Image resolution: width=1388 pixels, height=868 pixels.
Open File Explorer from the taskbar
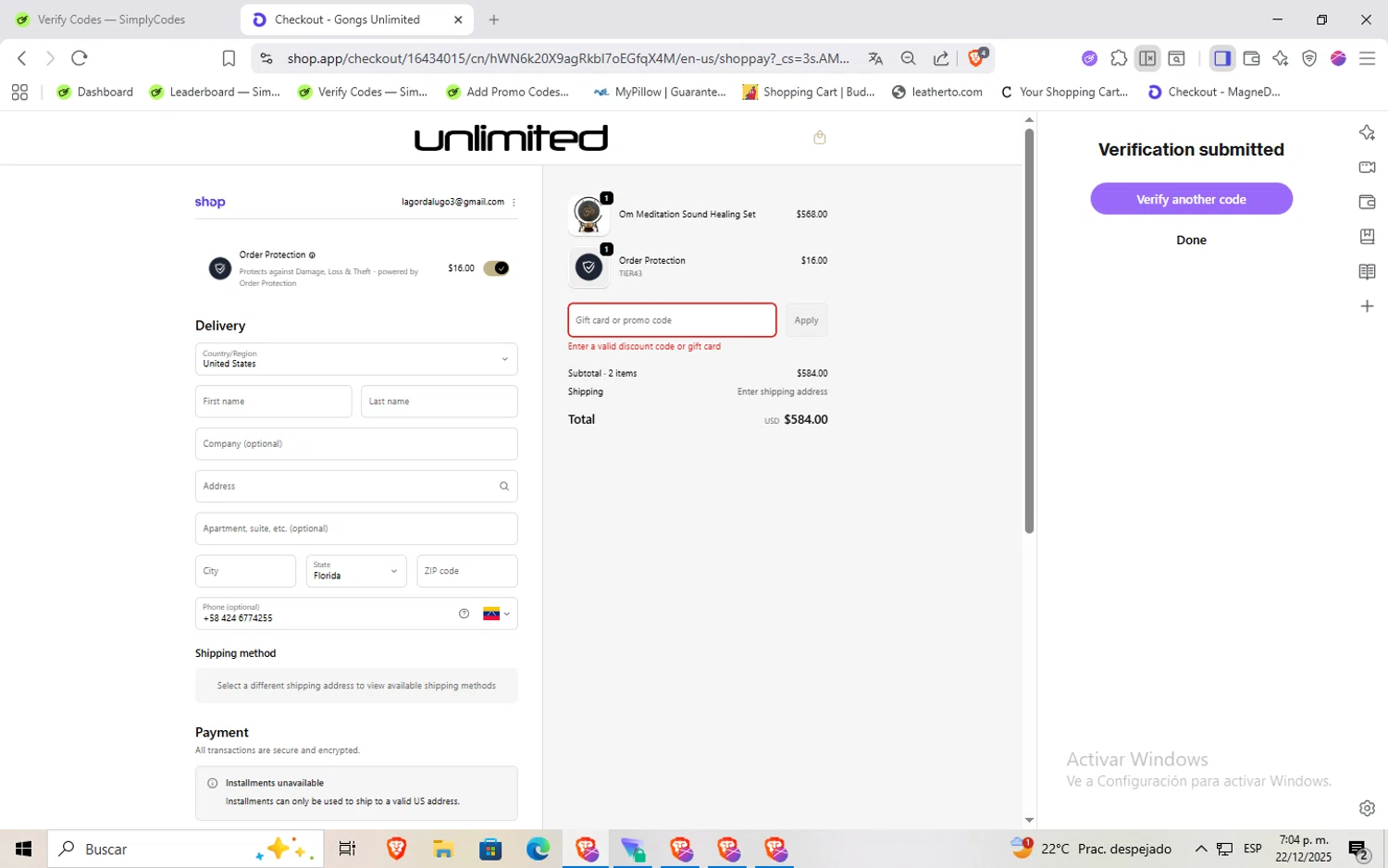[443, 849]
